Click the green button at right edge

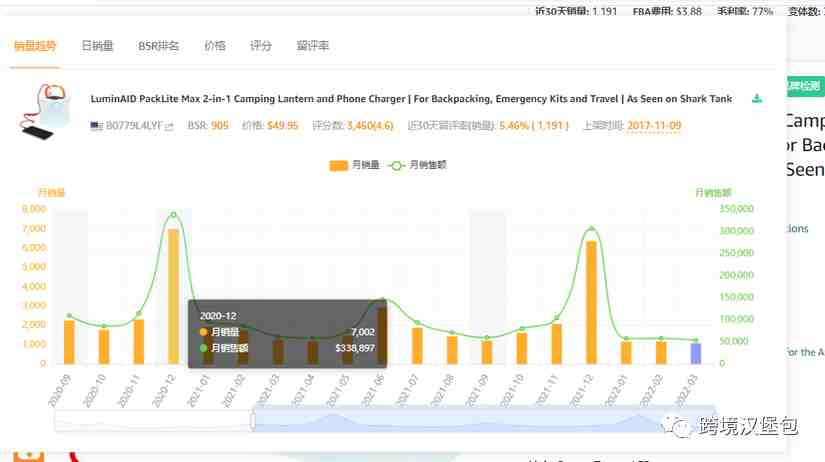point(805,86)
